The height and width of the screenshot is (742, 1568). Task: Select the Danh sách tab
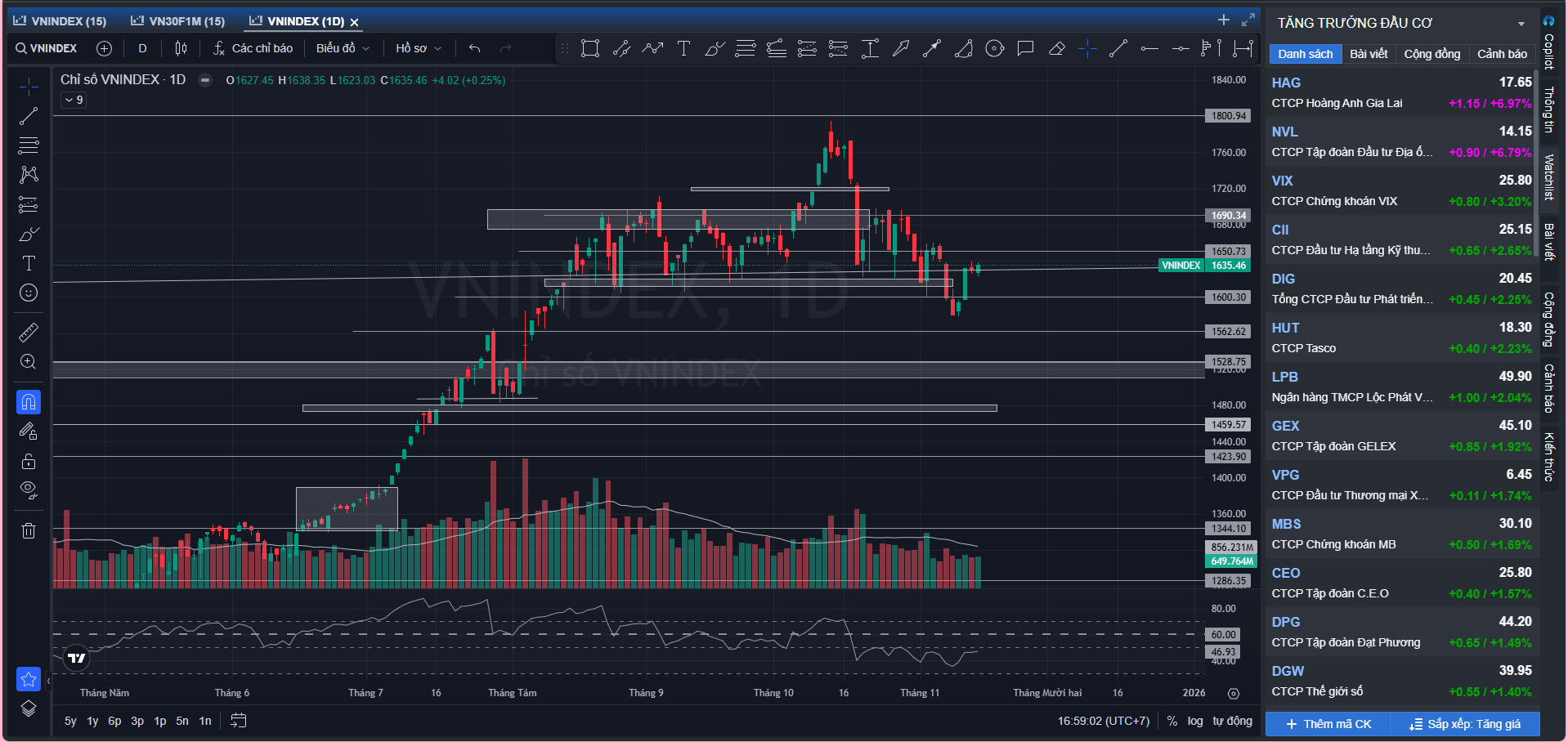pyautogui.click(x=1306, y=54)
